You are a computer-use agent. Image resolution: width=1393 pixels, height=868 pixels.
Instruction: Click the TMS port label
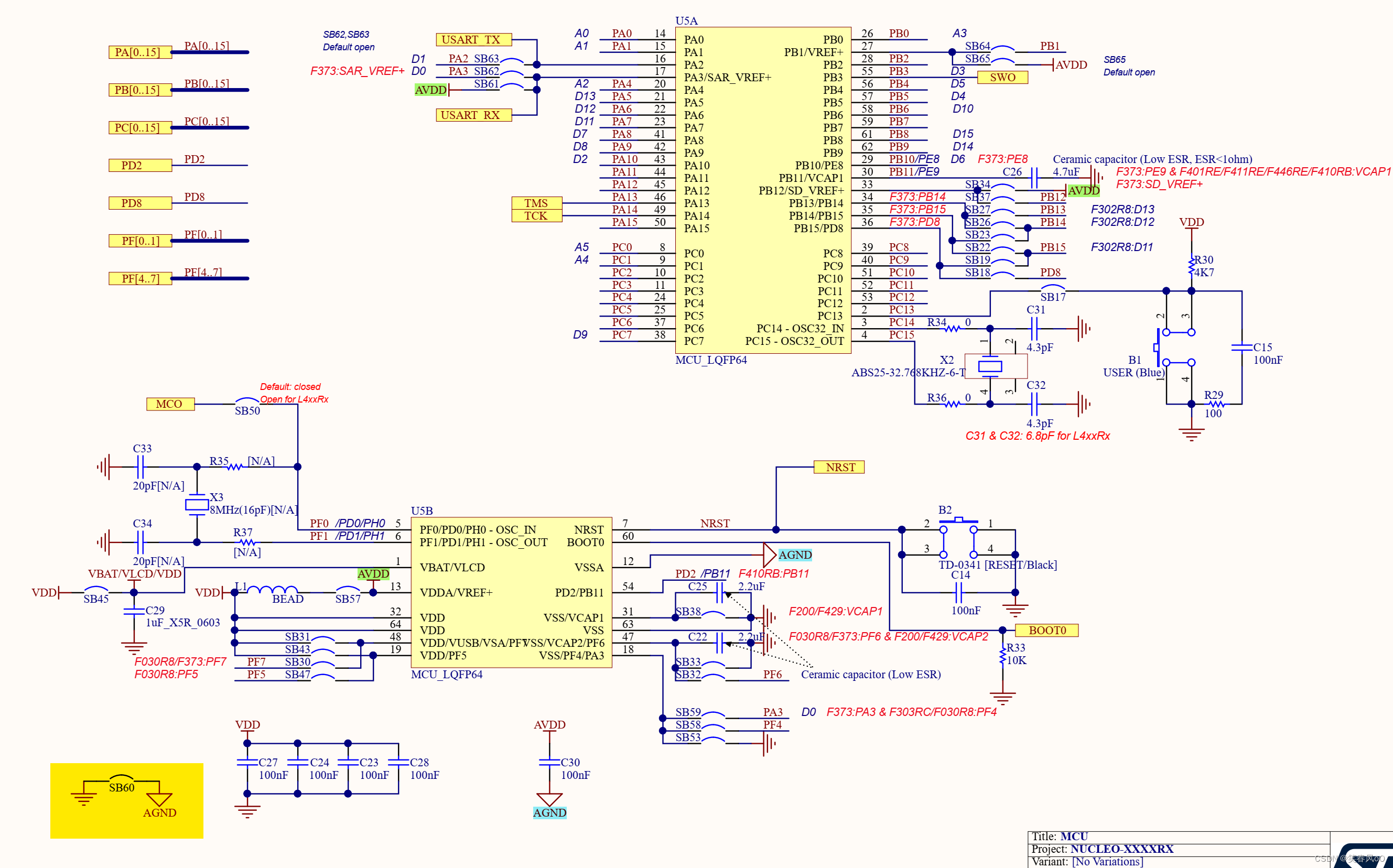click(x=536, y=203)
